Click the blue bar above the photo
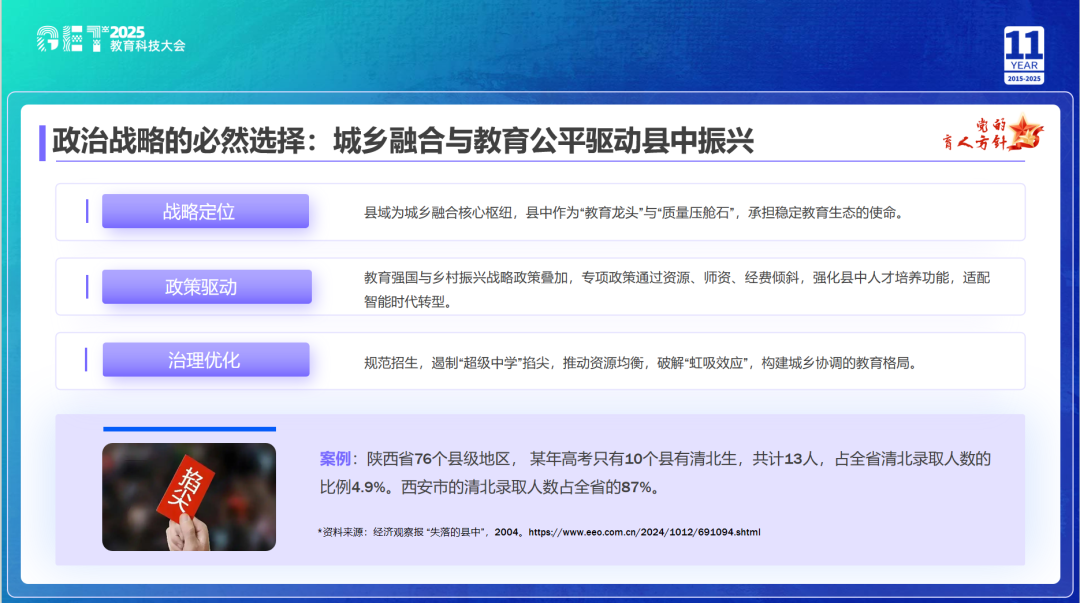This screenshot has width=1080, height=603. [x=189, y=429]
